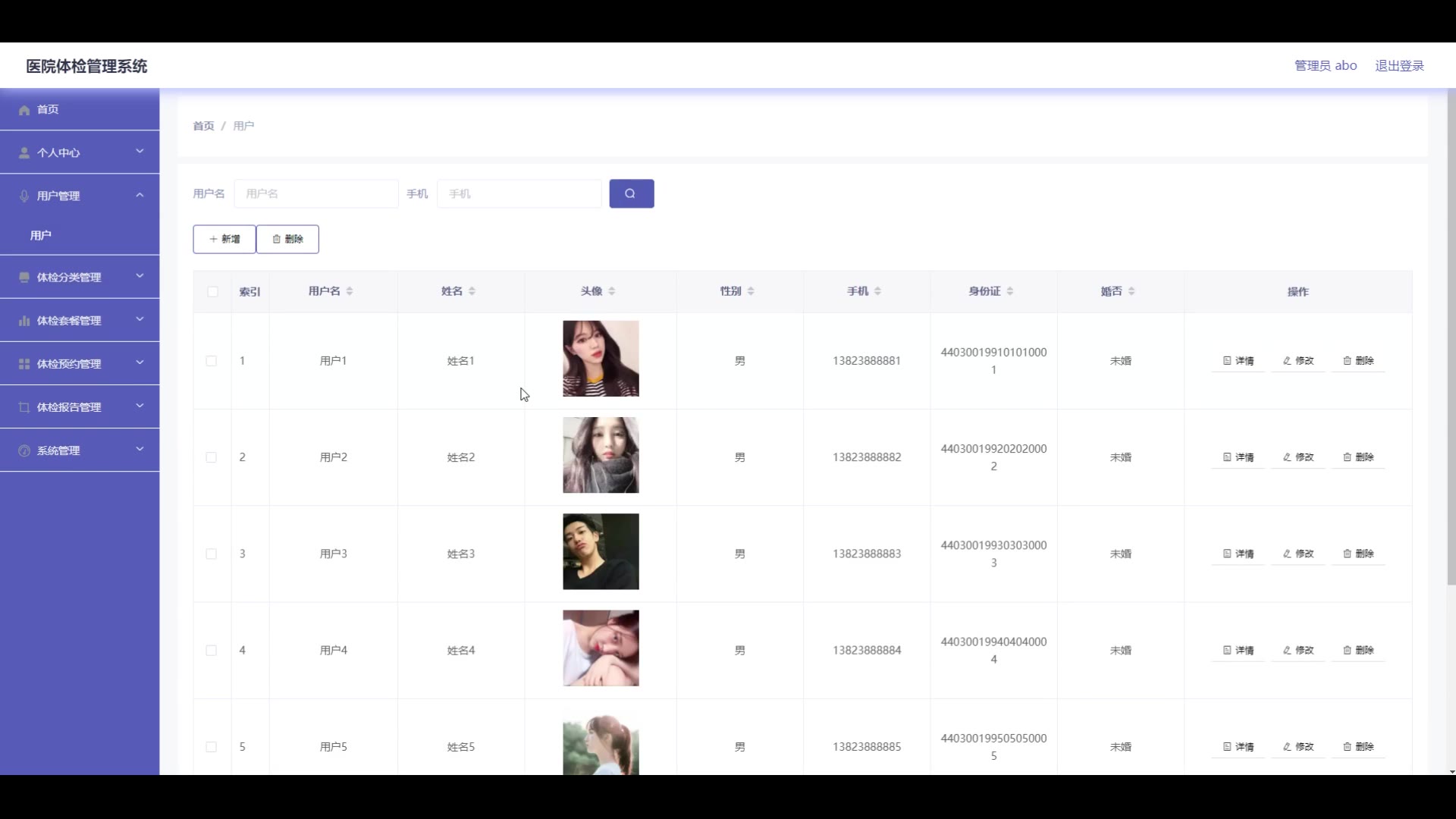This screenshot has height=819, width=1456.
Task: Click the 手机 search input field
Action: coord(519,194)
